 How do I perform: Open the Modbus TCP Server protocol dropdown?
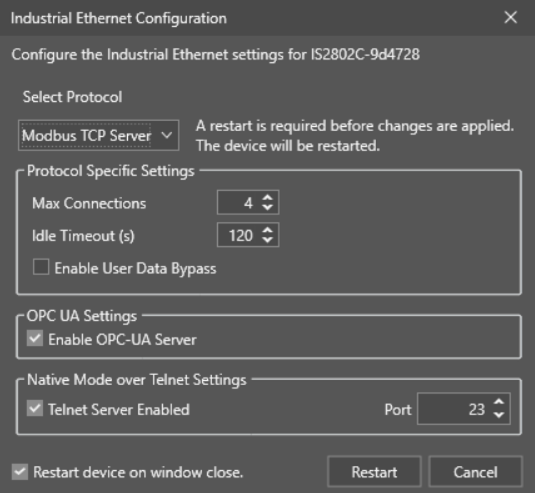(98, 135)
